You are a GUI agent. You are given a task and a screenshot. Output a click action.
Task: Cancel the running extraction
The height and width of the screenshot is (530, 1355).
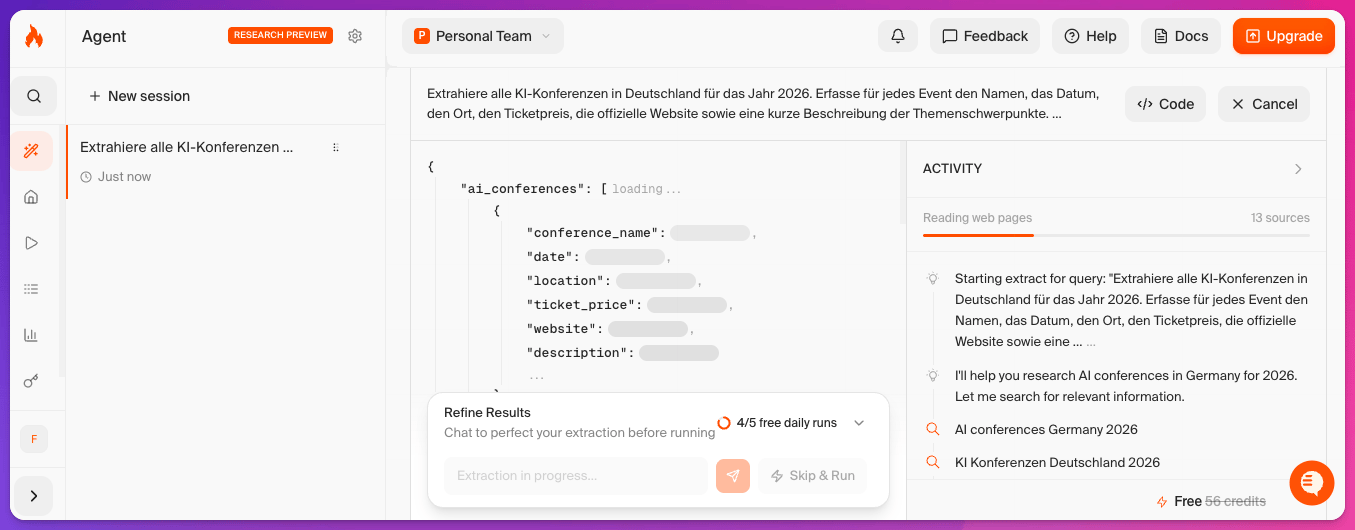pyautogui.click(x=1264, y=104)
